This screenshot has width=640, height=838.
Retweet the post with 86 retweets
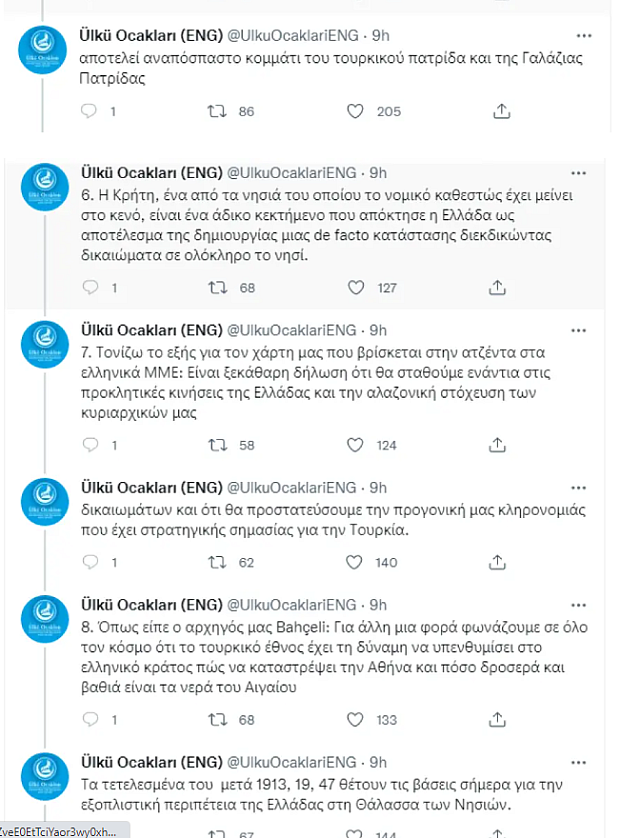tap(218, 111)
